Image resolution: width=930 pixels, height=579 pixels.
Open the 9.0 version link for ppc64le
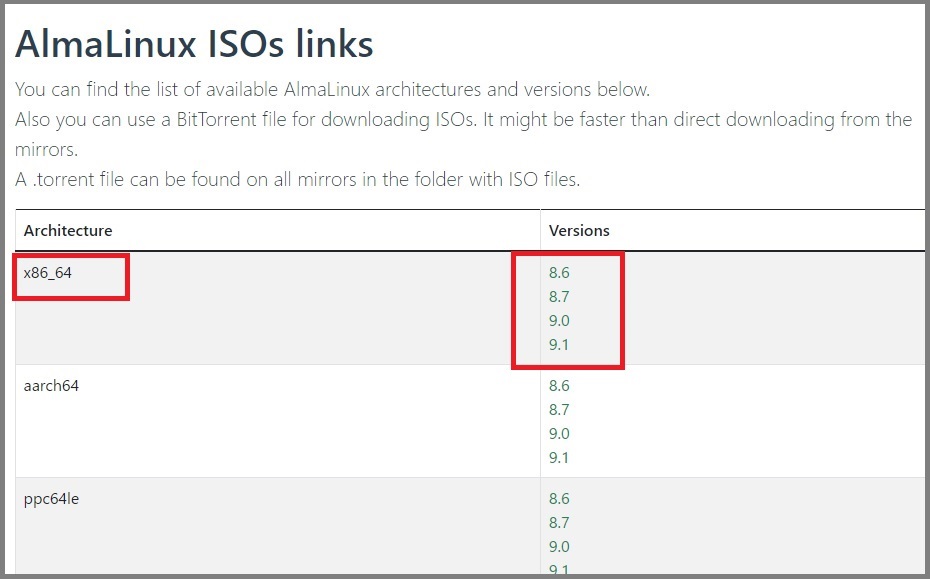(559, 547)
